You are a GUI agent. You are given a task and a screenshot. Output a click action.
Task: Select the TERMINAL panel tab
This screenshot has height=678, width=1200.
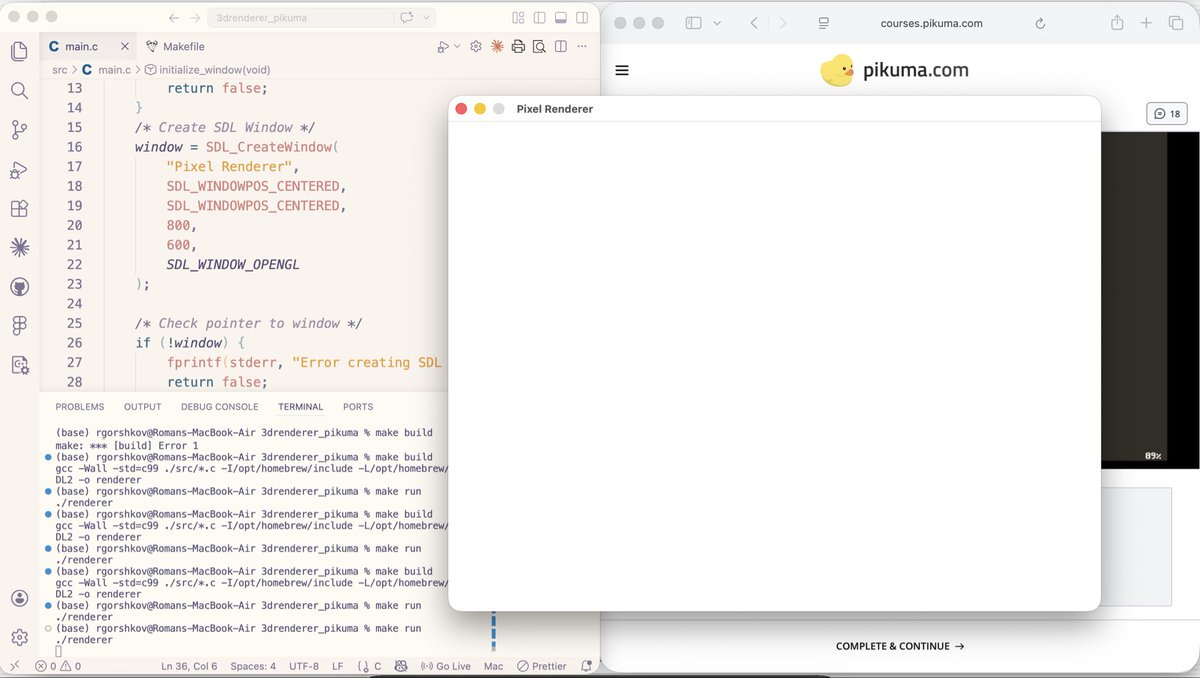pyautogui.click(x=301, y=407)
